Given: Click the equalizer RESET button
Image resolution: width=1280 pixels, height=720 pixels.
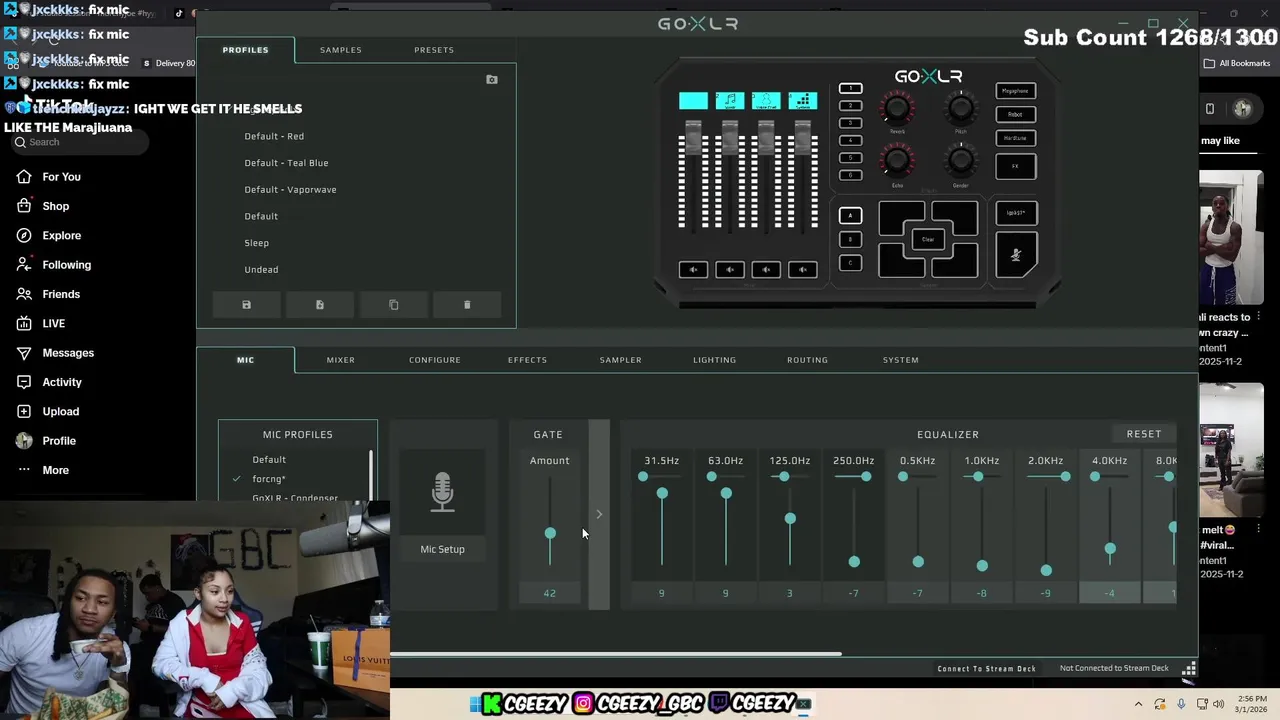Looking at the screenshot, I should pyautogui.click(x=1144, y=434).
